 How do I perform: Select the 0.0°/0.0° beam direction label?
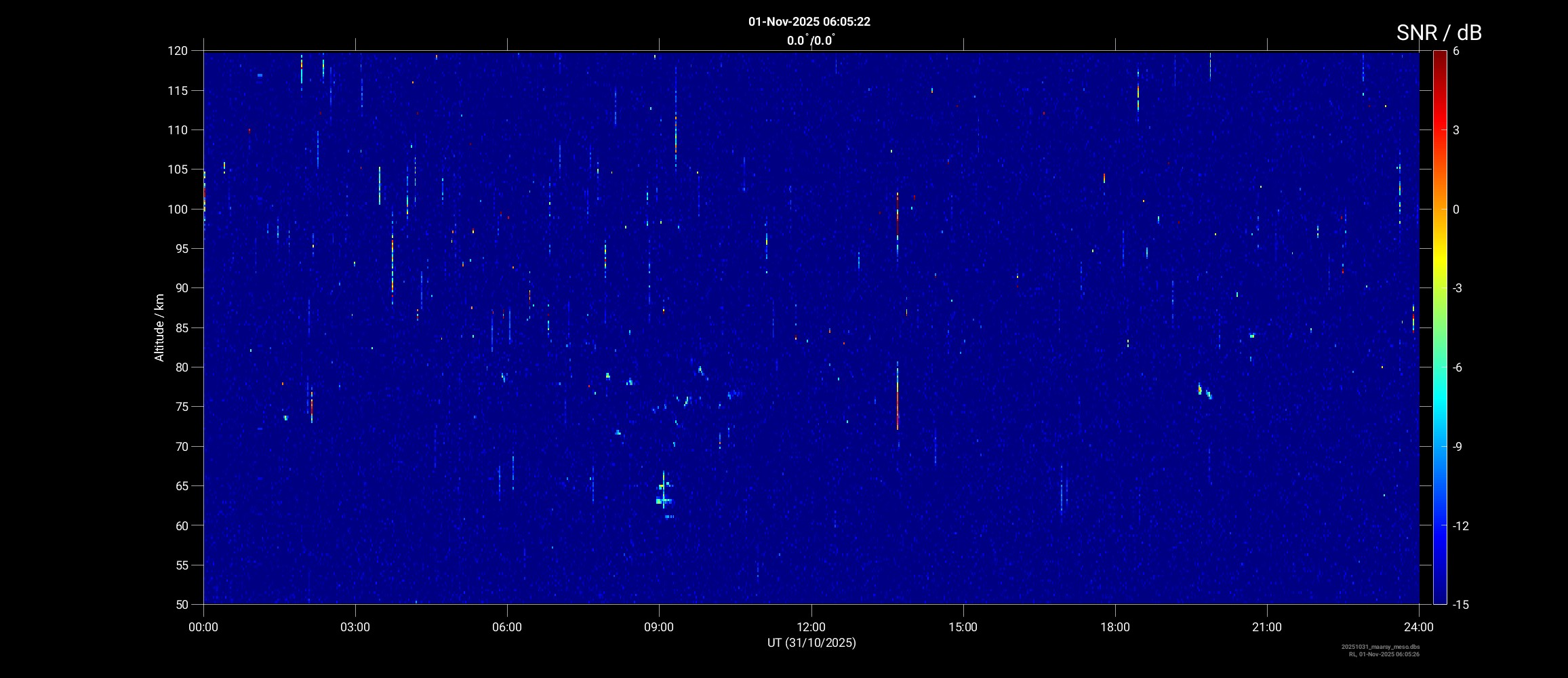[810, 41]
